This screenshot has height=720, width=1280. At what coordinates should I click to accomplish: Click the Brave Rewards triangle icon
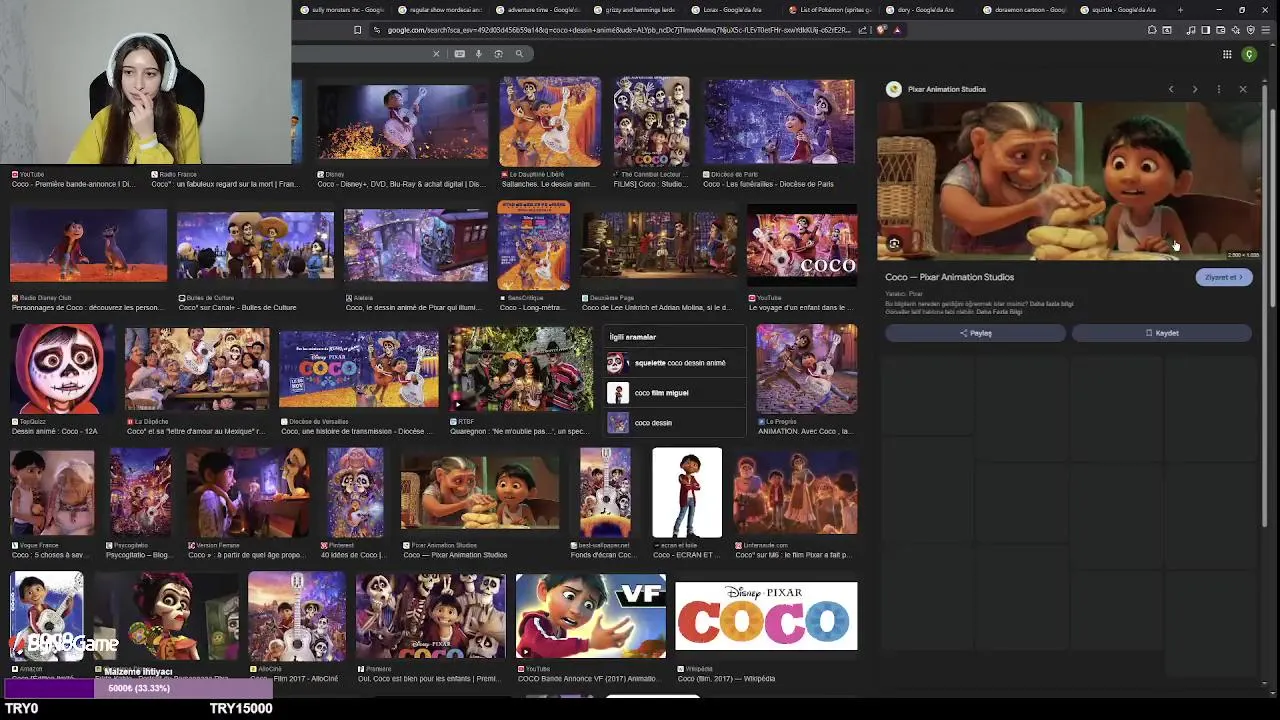point(897,30)
